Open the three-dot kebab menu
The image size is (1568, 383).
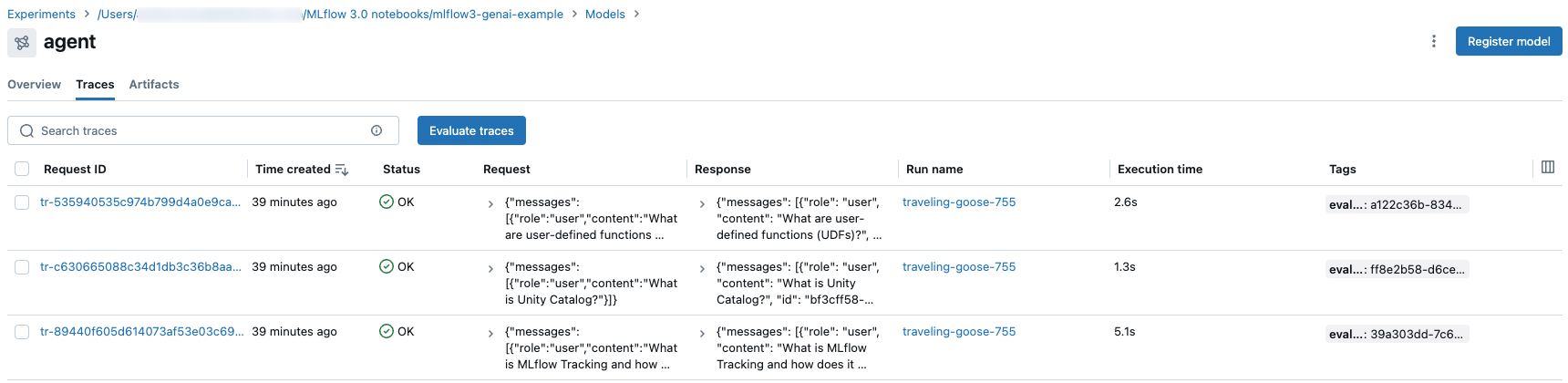(1434, 41)
